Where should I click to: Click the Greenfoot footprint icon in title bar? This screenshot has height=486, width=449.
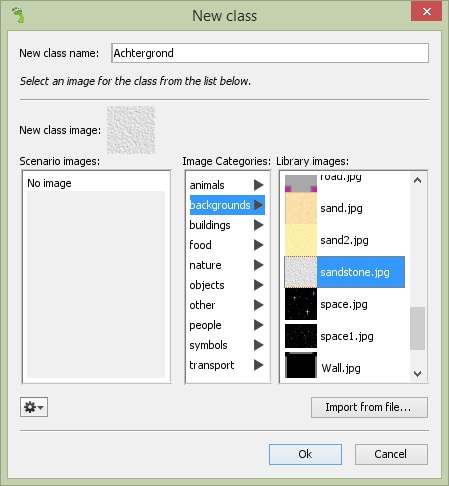(x=18, y=15)
